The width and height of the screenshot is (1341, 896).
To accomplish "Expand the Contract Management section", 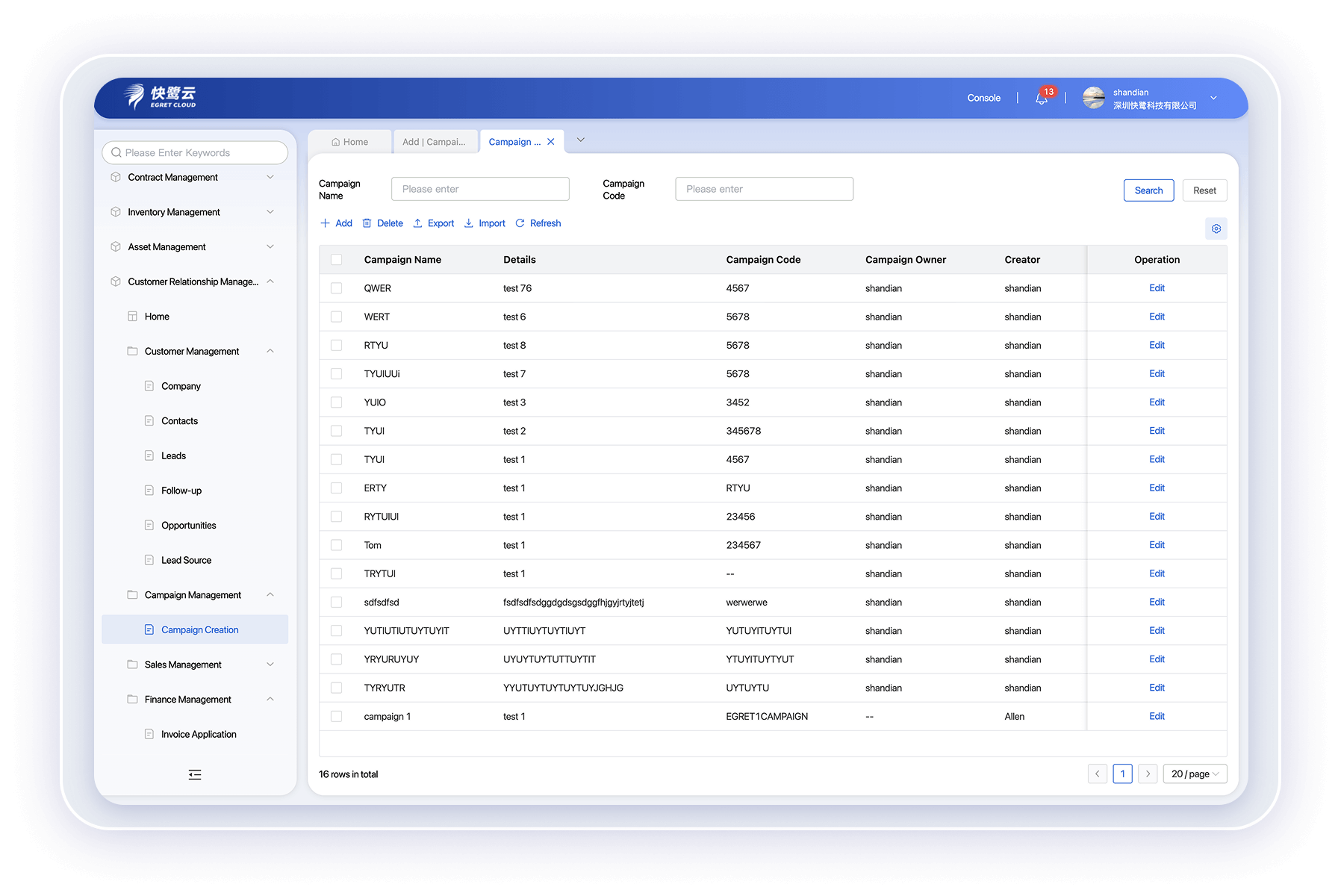I will (270, 177).
